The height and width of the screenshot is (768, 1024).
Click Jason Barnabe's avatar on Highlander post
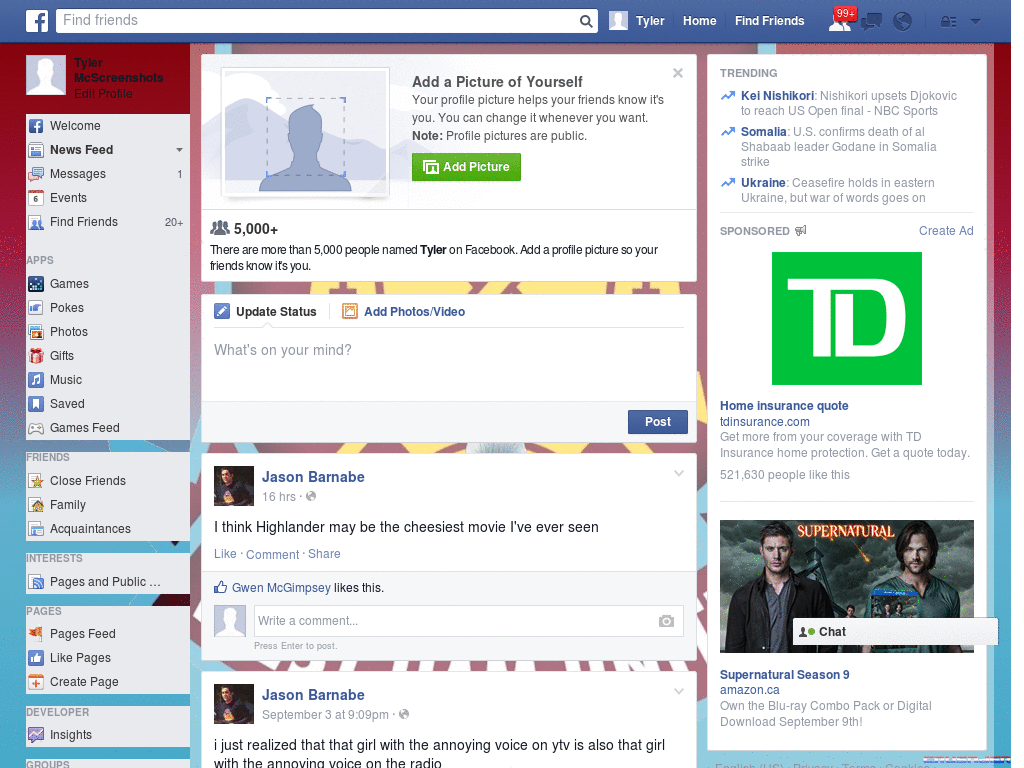(234, 486)
